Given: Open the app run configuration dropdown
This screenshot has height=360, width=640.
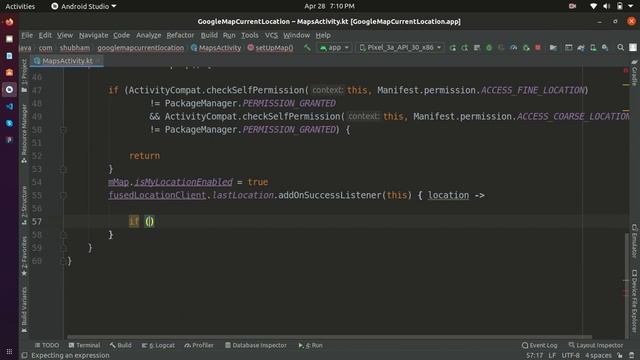Looking at the screenshot, I should [334, 48].
